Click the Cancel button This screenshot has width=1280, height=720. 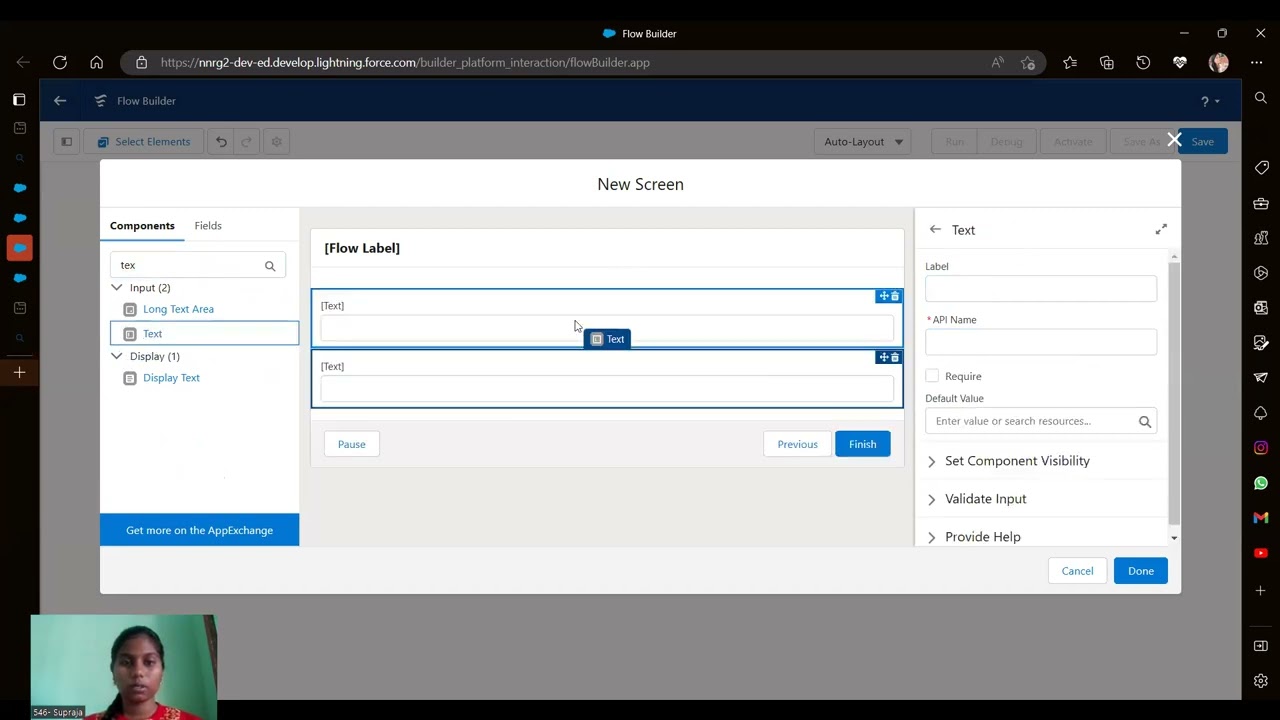[x=1077, y=571]
